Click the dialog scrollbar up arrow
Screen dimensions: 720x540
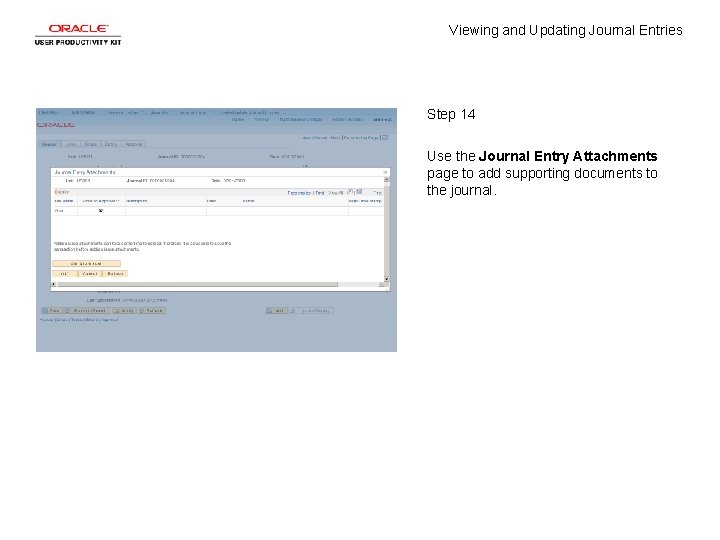387,179
